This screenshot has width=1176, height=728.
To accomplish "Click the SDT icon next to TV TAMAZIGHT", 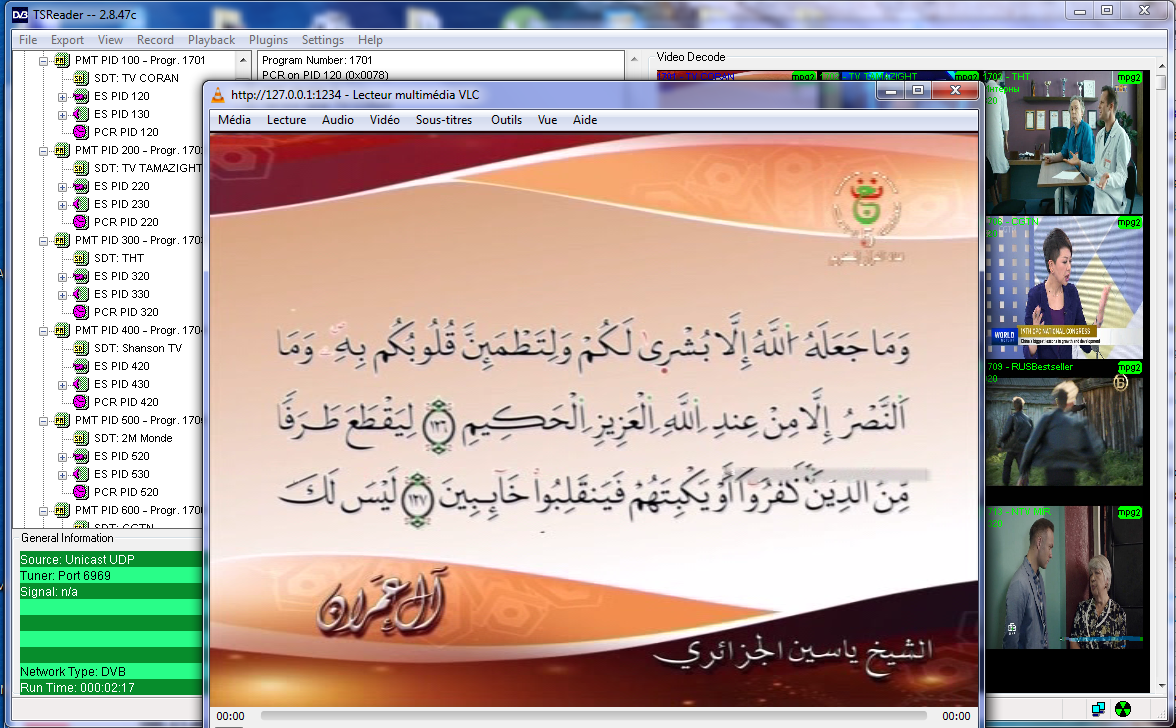I will pyautogui.click(x=80, y=168).
